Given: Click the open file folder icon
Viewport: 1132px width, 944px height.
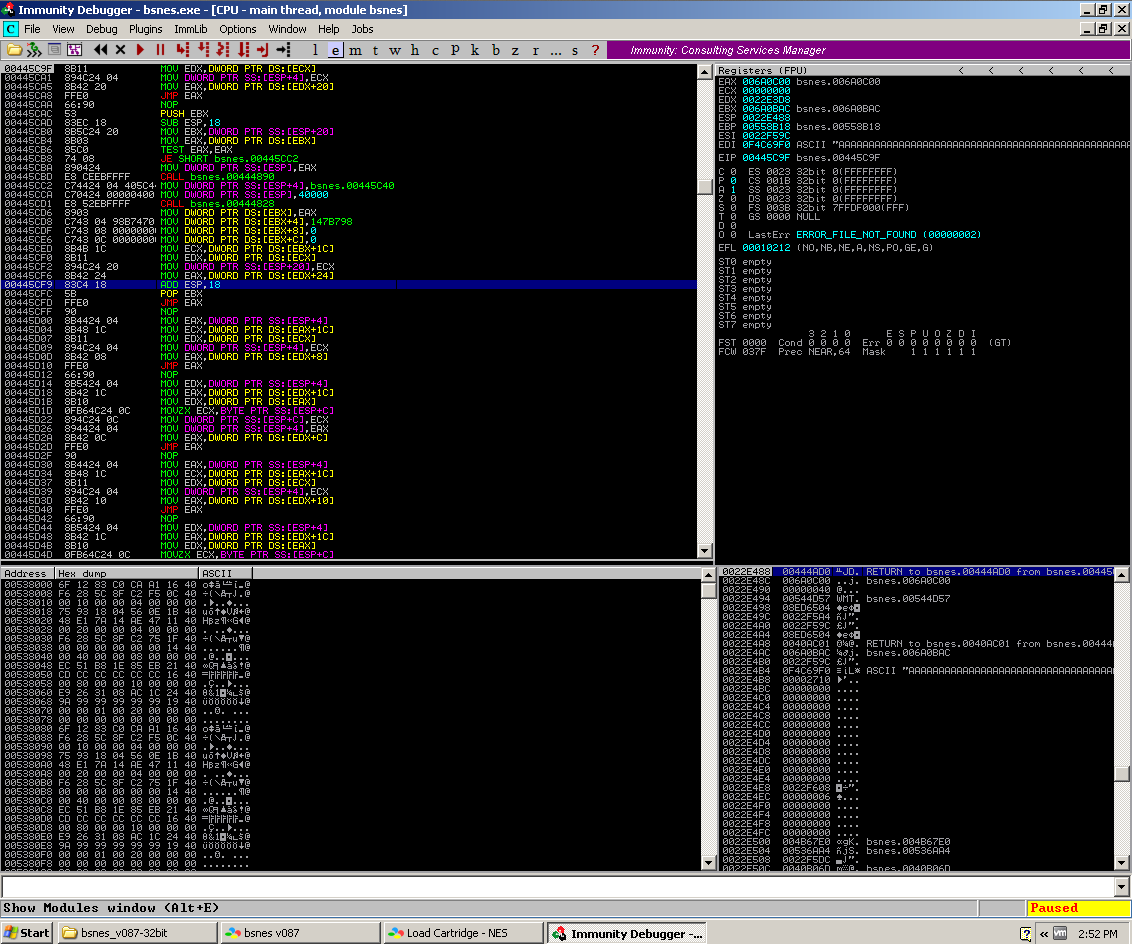Looking at the screenshot, I should [x=14, y=50].
